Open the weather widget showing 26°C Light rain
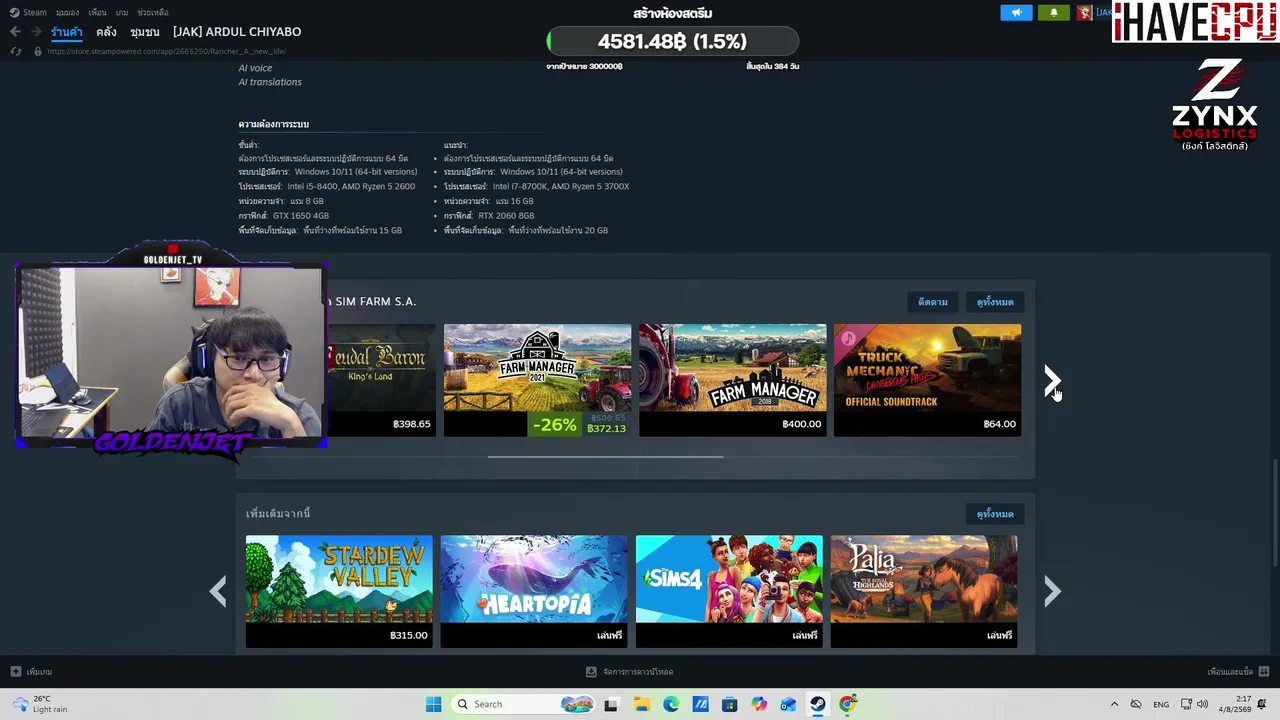This screenshot has height=720, width=1280. pos(40,704)
